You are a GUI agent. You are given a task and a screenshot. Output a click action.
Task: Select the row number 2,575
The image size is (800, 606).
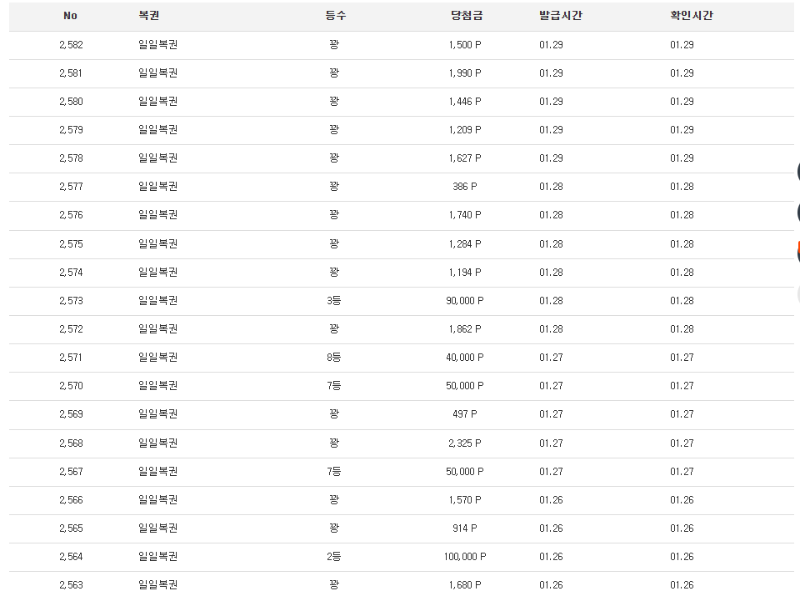point(71,244)
